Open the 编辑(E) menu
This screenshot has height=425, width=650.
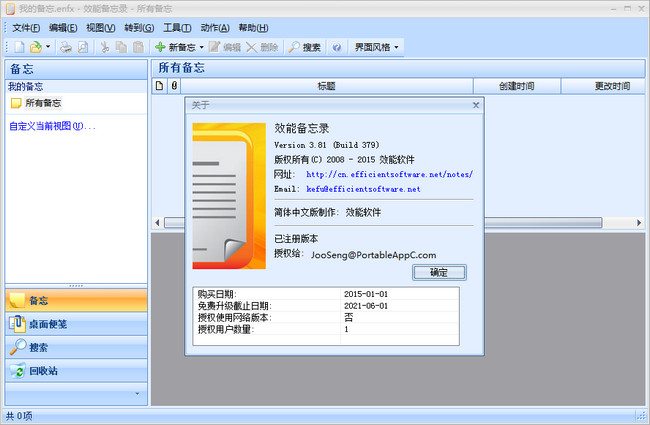(63, 28)
